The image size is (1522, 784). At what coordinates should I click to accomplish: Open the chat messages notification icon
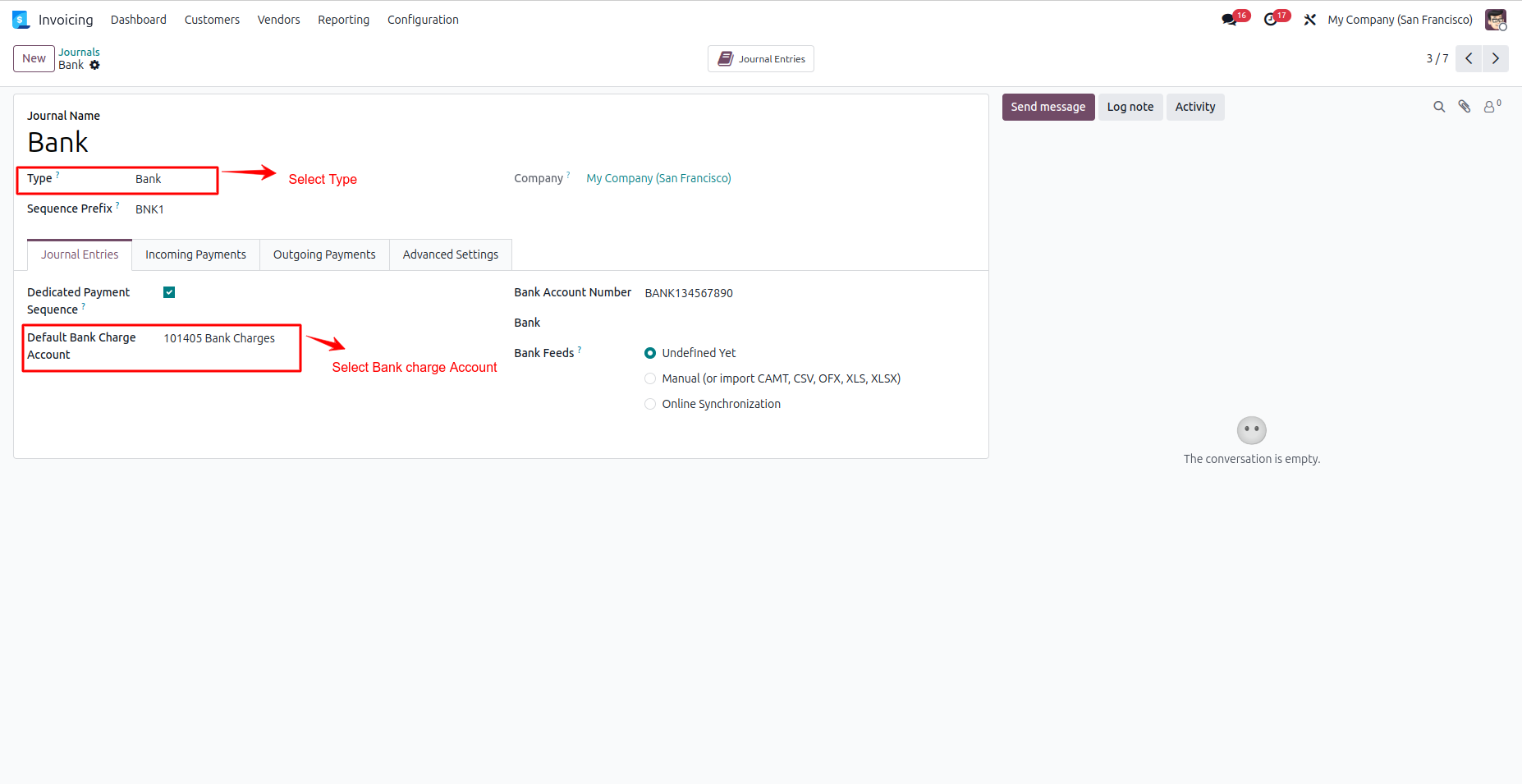(x=1229, y=20)
